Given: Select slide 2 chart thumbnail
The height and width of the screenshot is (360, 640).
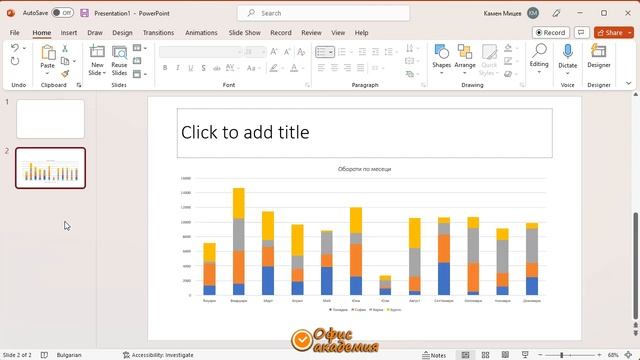Looking at the screenshot, I should [x=51, y=168].
